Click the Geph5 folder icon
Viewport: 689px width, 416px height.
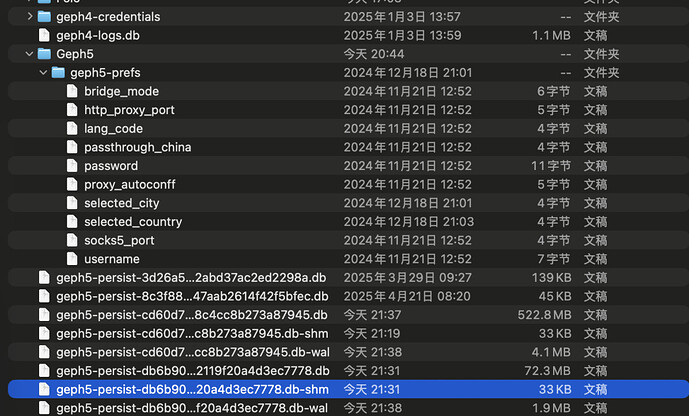(44, 54)
